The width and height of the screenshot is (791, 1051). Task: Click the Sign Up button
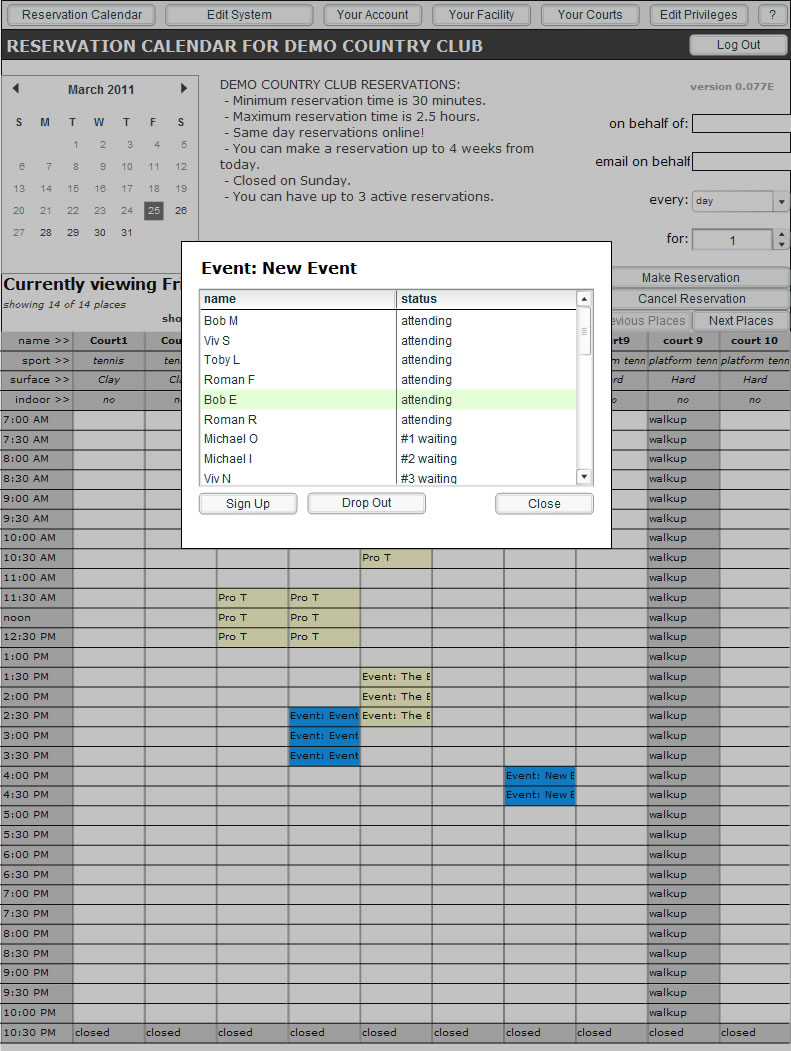248,504
